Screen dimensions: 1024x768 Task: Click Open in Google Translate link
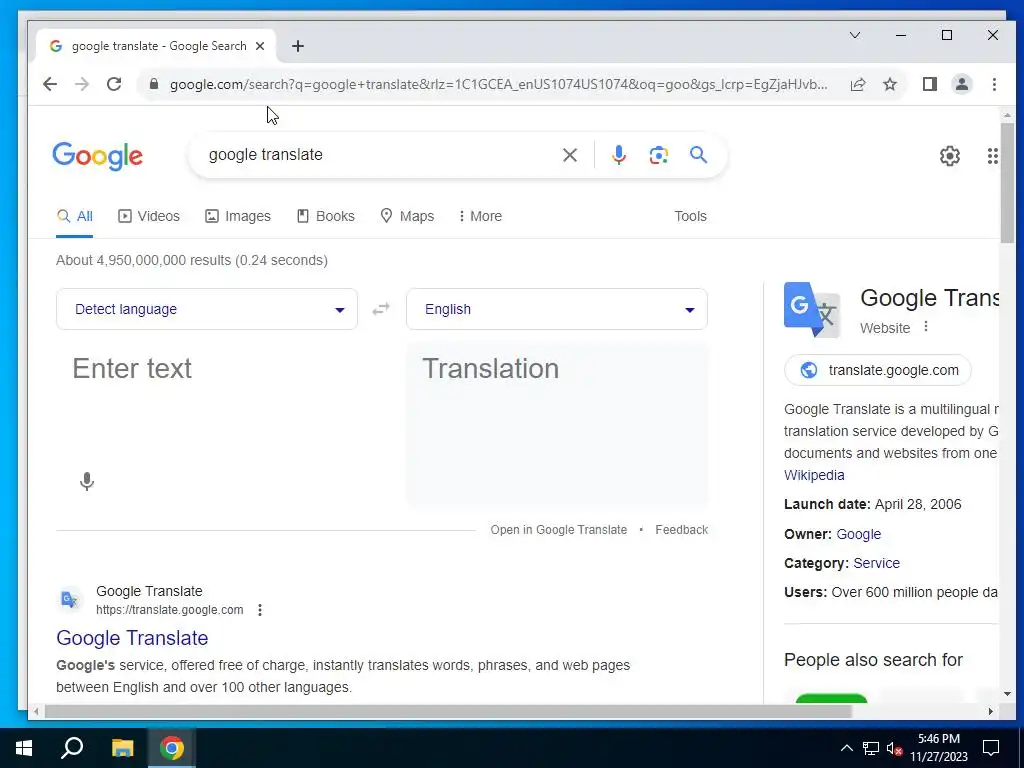pyautogui.click(x=558, y=530)
